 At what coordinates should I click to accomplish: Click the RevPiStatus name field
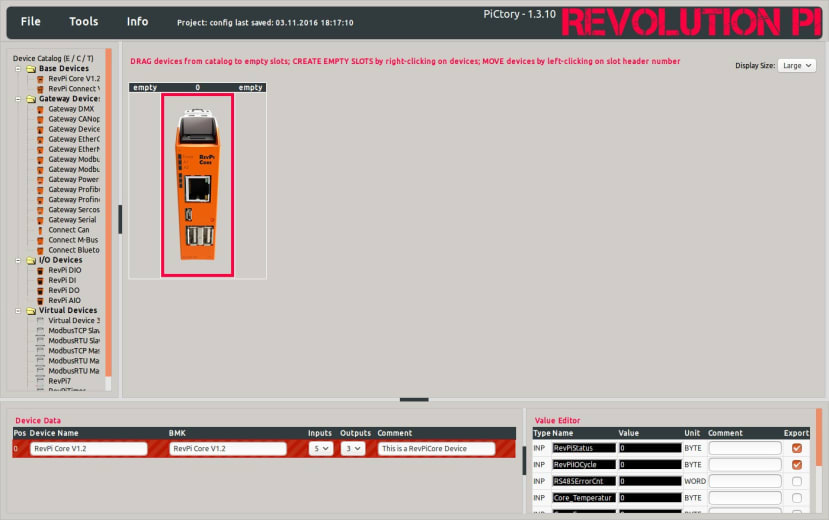(584, 448)
